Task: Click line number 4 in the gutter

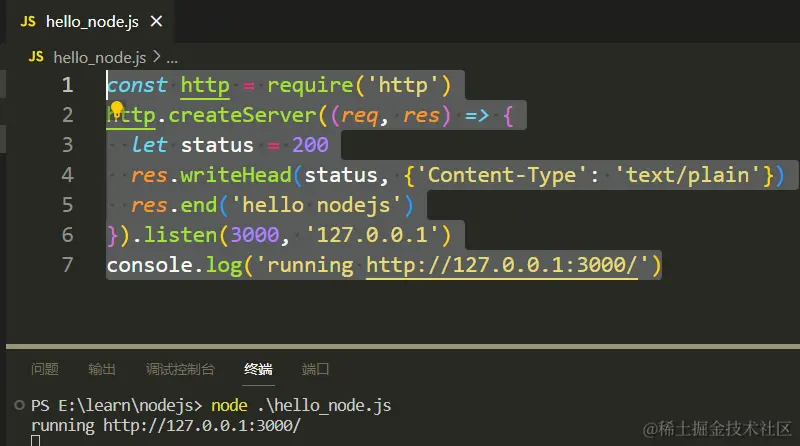Action: (x=67, y=175)
